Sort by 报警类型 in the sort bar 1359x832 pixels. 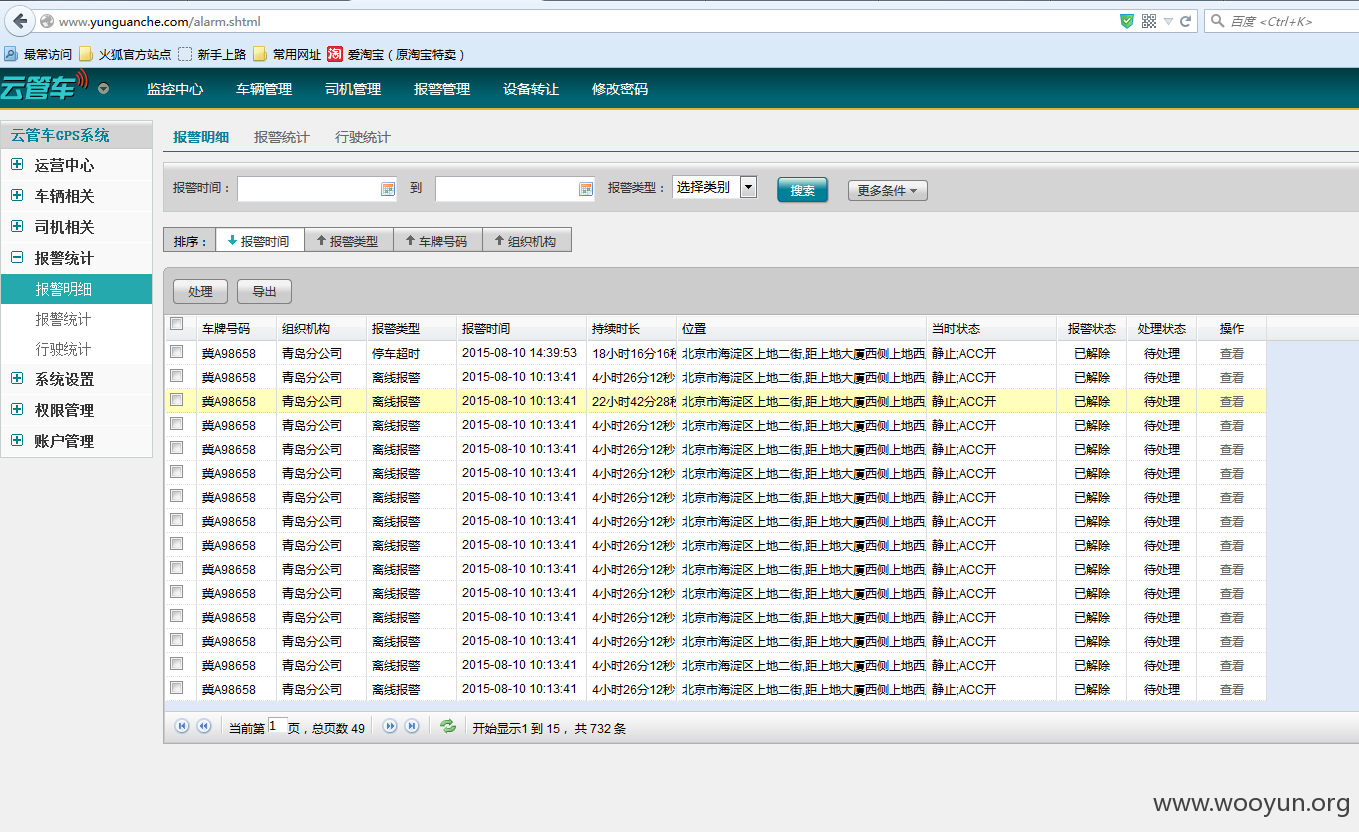[x=349, y=240]
